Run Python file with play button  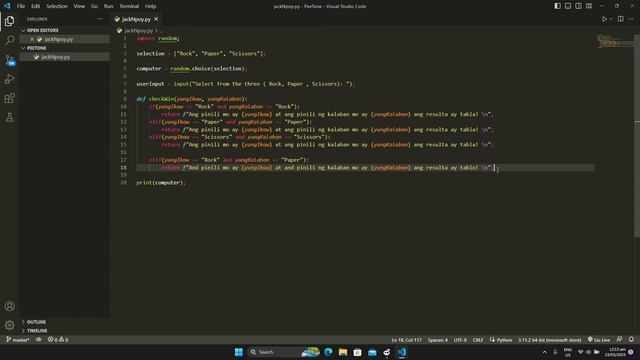(604, 19)
